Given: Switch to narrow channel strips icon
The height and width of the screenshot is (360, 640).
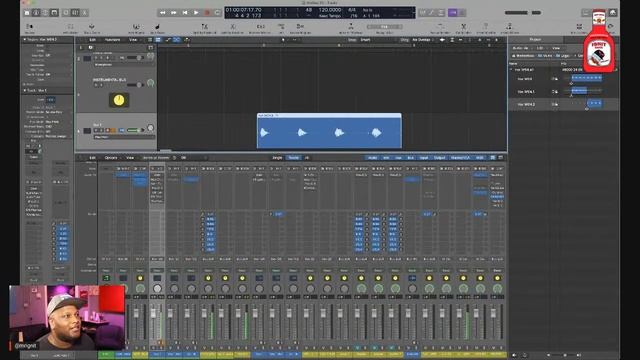Looking at the screenshot, I should [493, 158].
